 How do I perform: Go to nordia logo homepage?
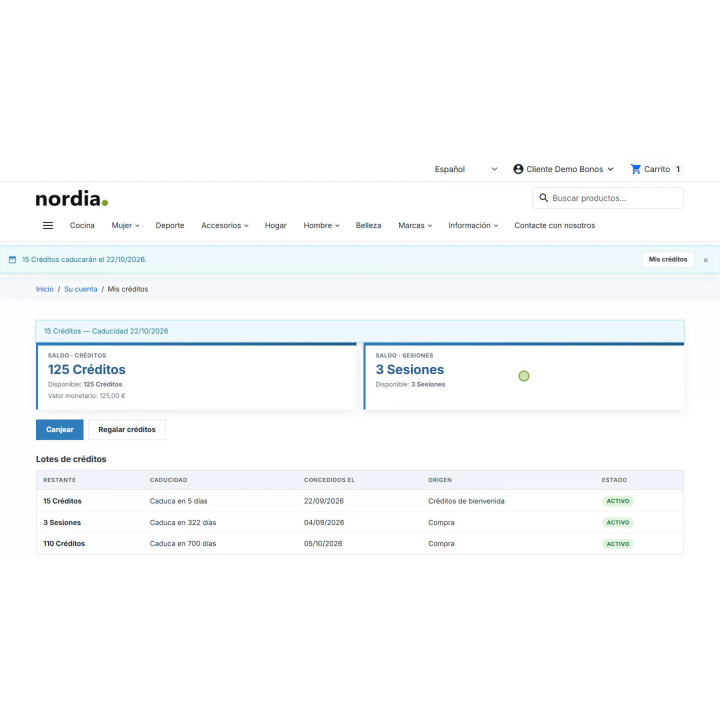[x=72, y=198]
